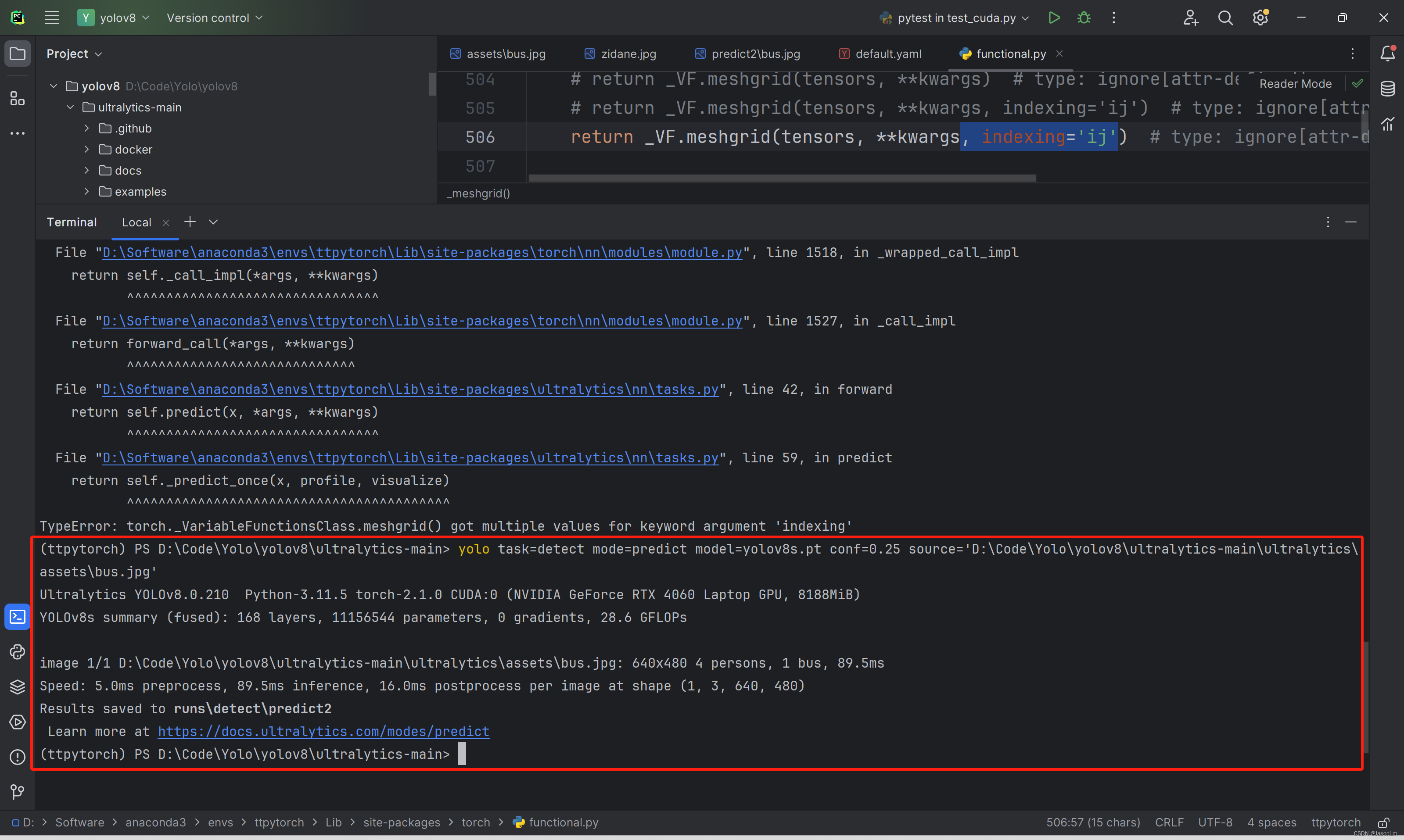The image size is (1404, 840).
Task: Open IDE settings gear
Action: point(1260,18)
